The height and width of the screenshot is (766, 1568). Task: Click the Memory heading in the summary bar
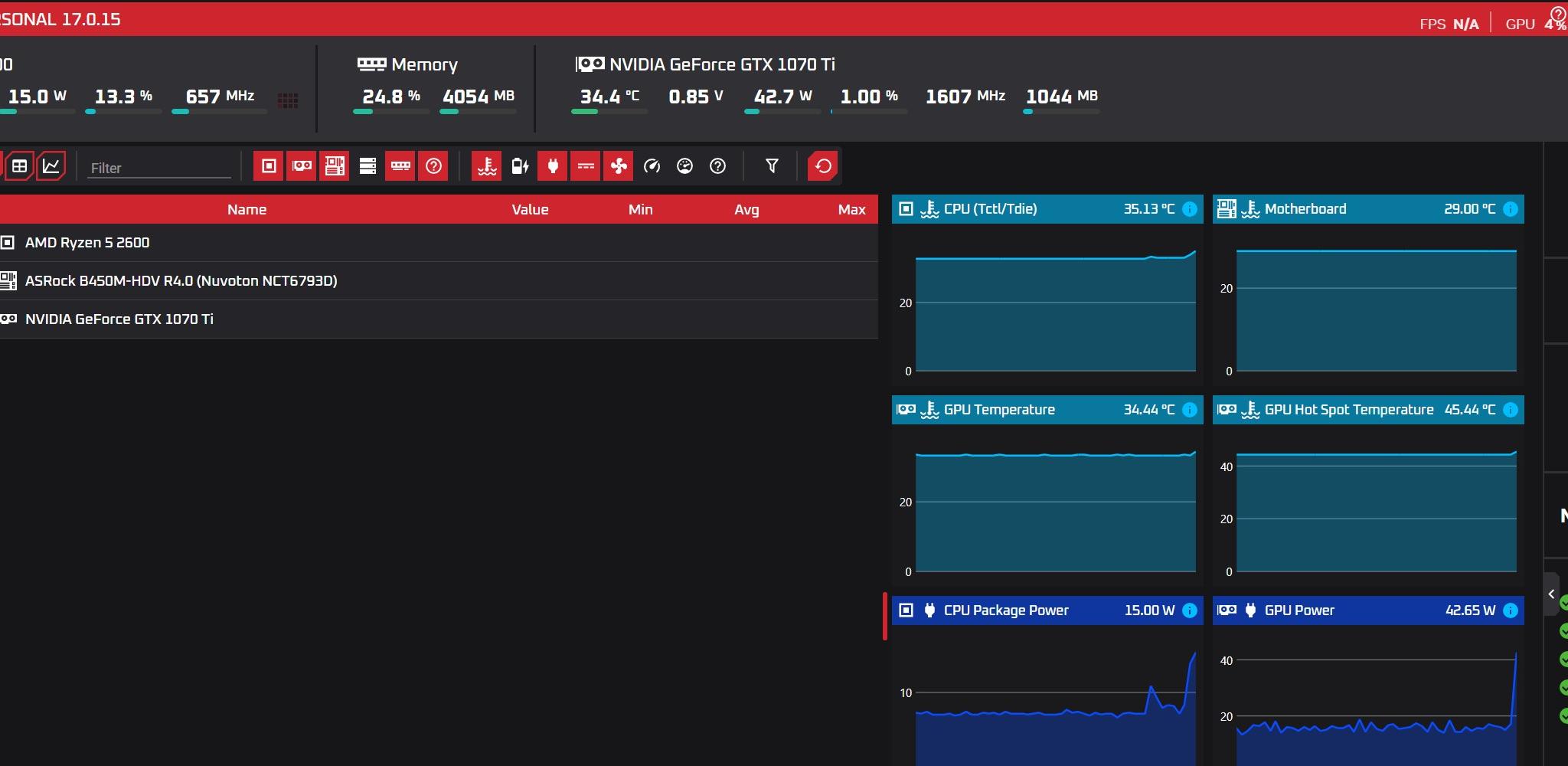click(x=424, y=65)
